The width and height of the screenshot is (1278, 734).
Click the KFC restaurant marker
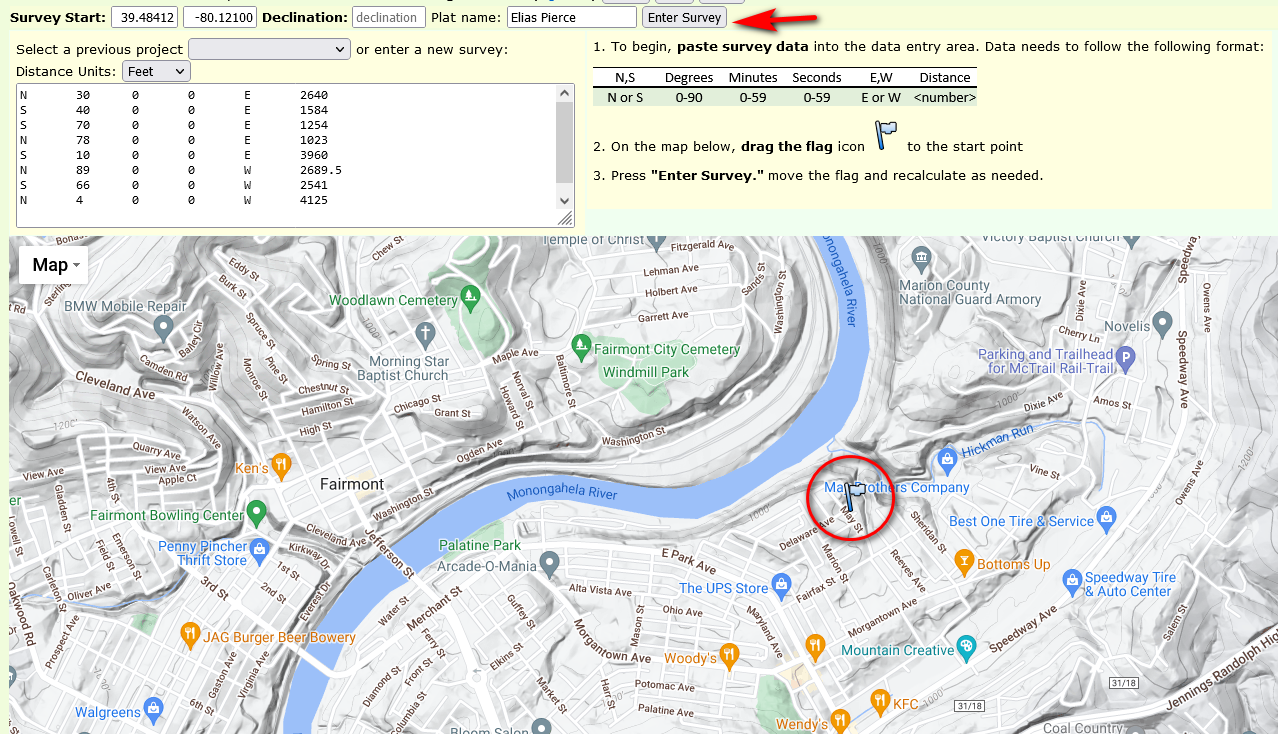click(x=880, y=700)
